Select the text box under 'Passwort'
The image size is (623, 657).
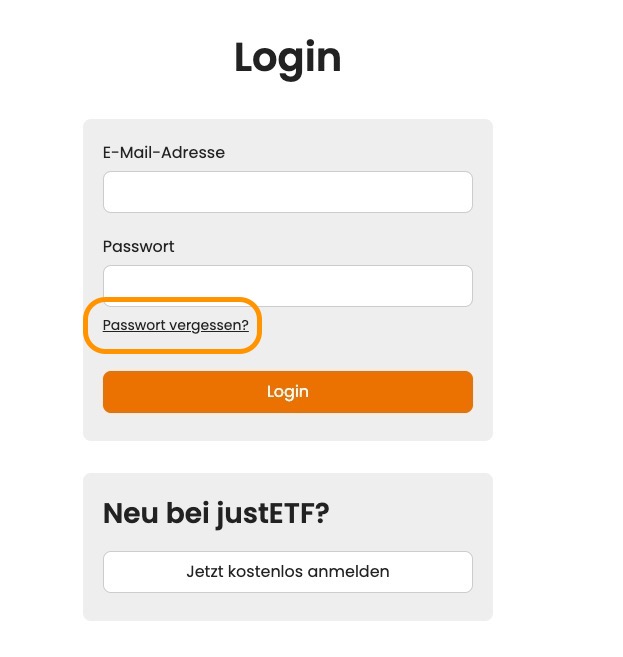(x=287, y=286)
